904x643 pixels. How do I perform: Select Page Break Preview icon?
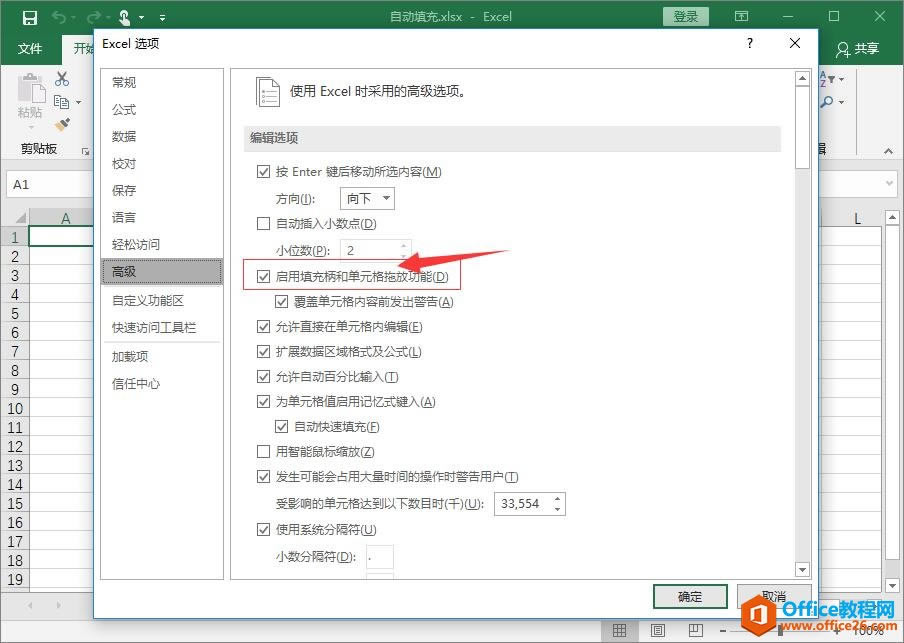pyautogui.click(x=695, y=630)
